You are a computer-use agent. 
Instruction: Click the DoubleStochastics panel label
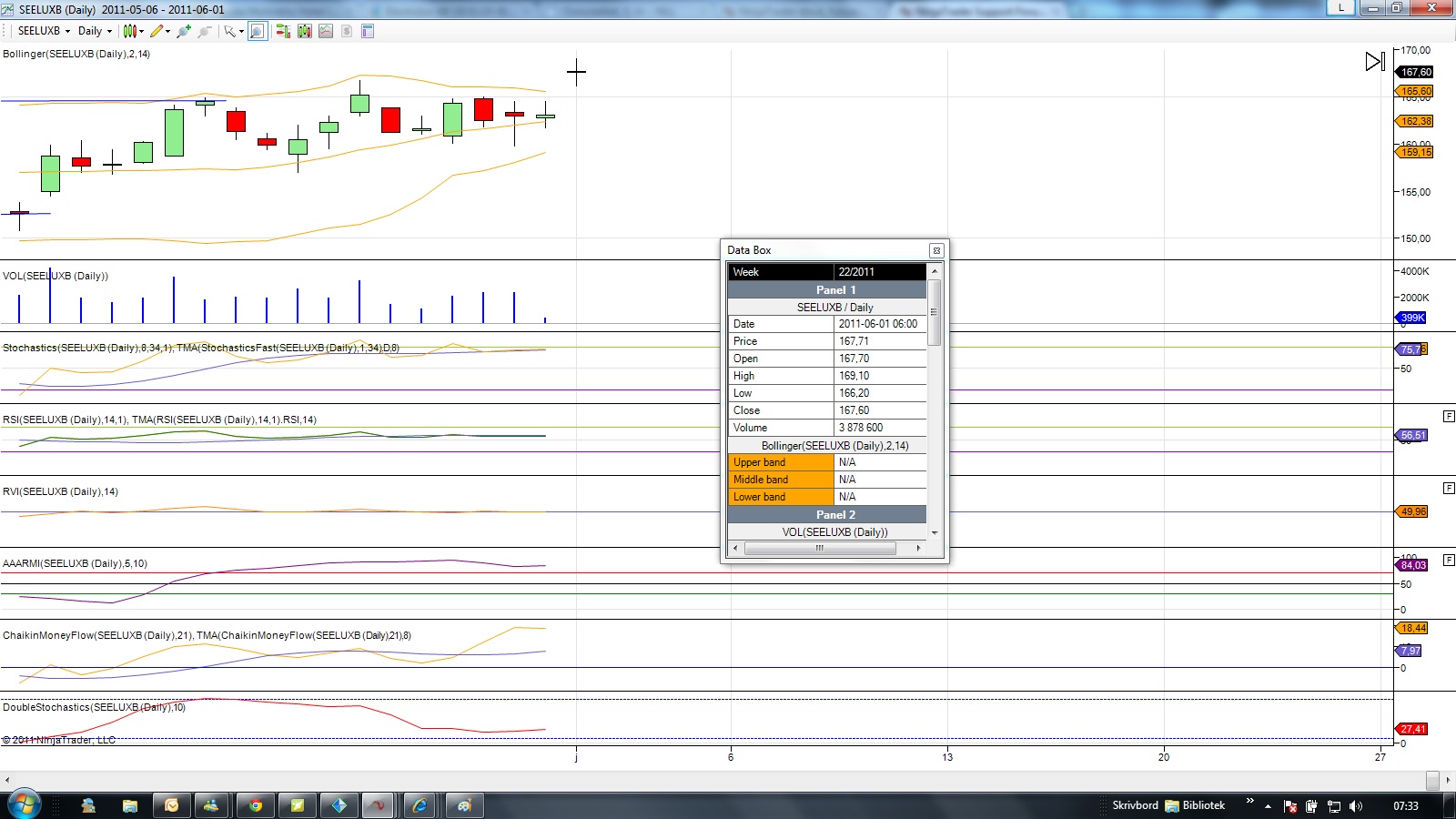[94, 707]
